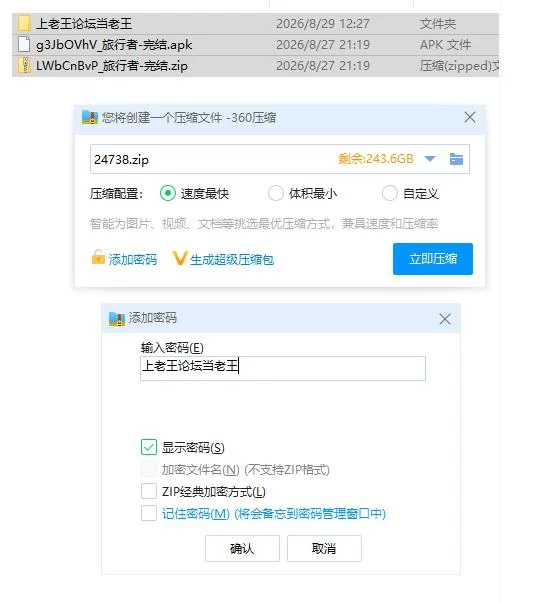
Task: Uncheck the 显示密码(S) checkbox
Action: click(149, 447)
